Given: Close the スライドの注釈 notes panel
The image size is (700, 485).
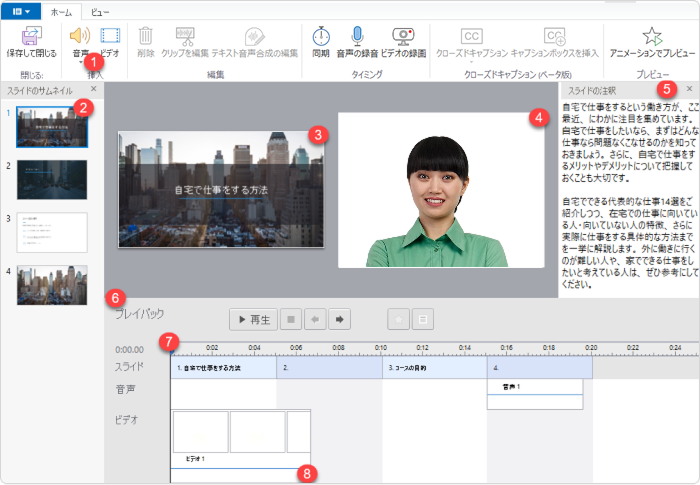Looking at the screenshot, I should pyautogui.click(x=689, y=90).
